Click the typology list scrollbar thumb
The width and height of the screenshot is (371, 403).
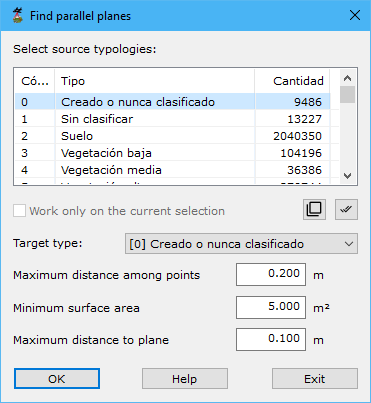point(347,94)
